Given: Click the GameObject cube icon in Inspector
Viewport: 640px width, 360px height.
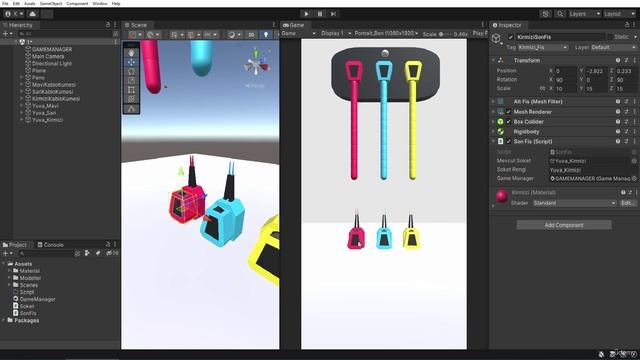Looking at the screenshot, I should click(x=496, y=39).
